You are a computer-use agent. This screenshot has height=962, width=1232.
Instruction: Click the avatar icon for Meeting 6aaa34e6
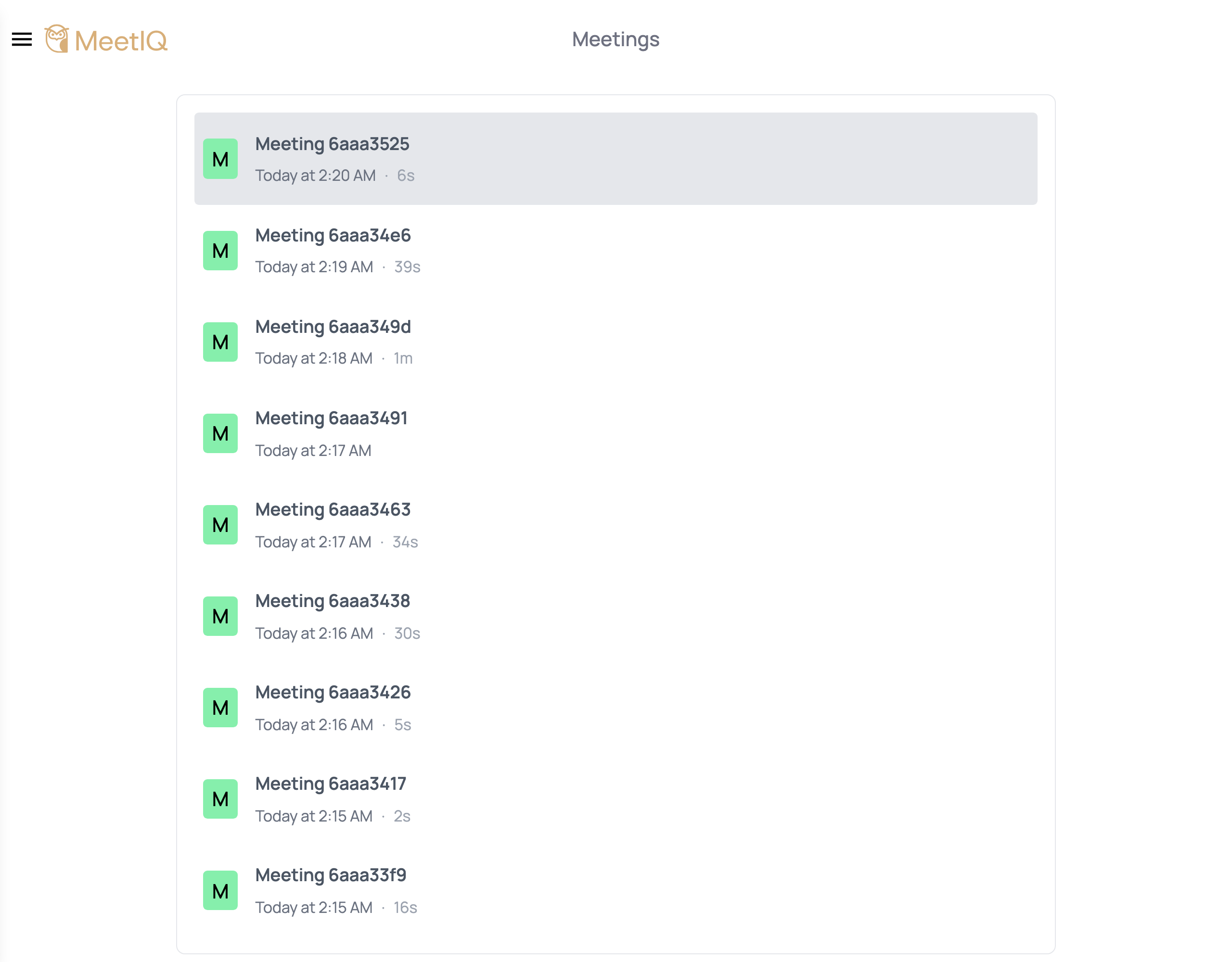(220, 251)
